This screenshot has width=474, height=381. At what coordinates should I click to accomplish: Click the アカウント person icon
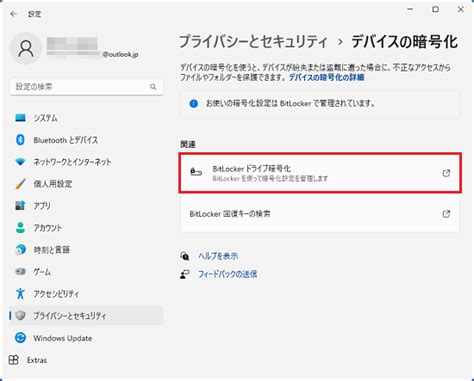20,228
